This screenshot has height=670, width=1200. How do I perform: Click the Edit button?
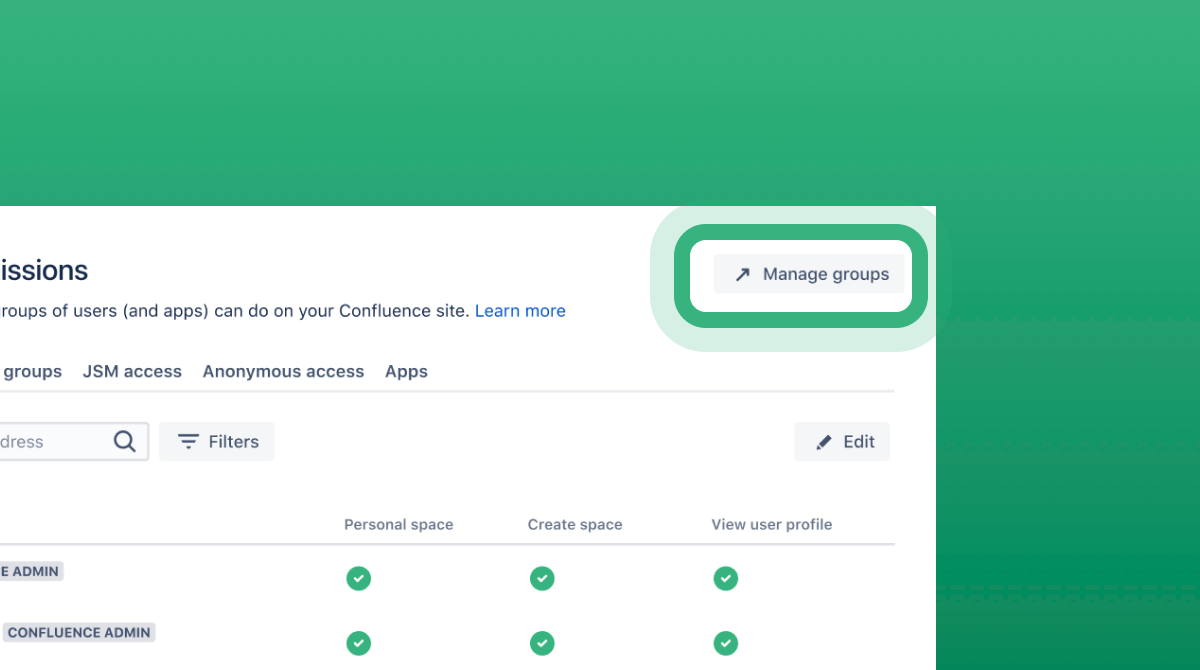pos(842,441)
